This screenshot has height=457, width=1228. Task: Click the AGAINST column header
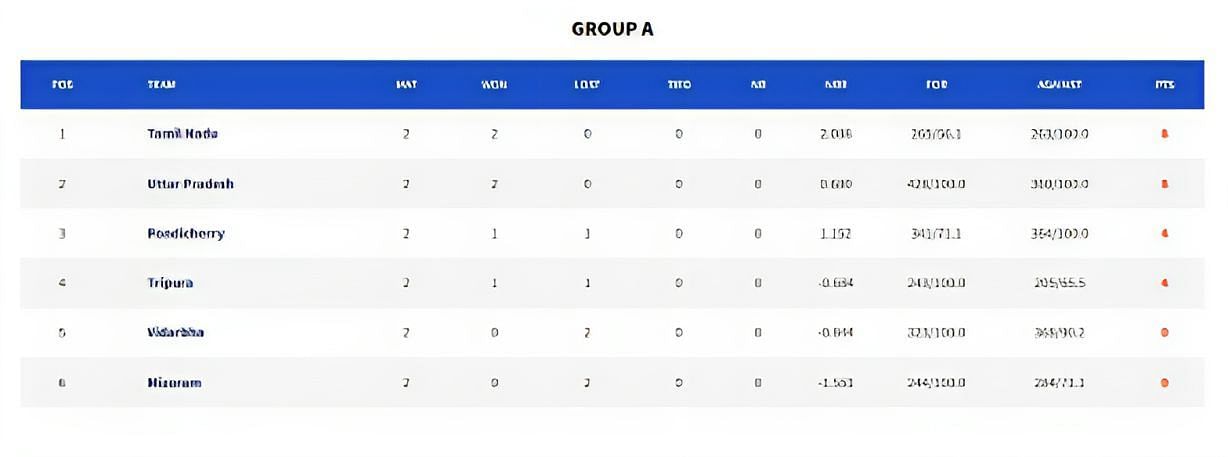point(1060,85)
